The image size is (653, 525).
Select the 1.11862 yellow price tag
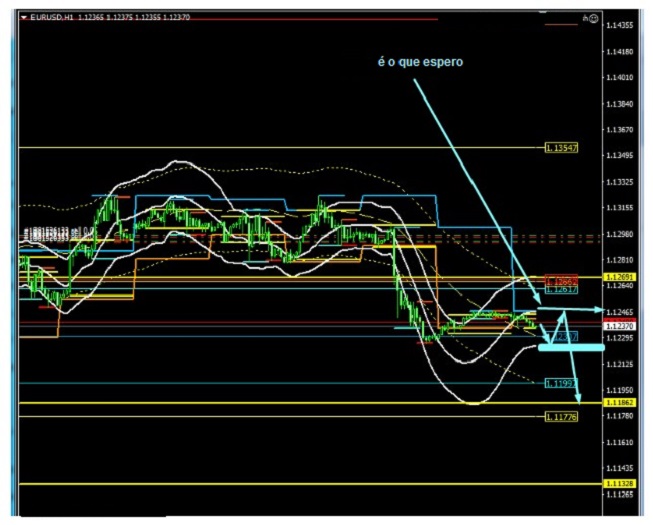pyautogui.click(x=619, y=402)
